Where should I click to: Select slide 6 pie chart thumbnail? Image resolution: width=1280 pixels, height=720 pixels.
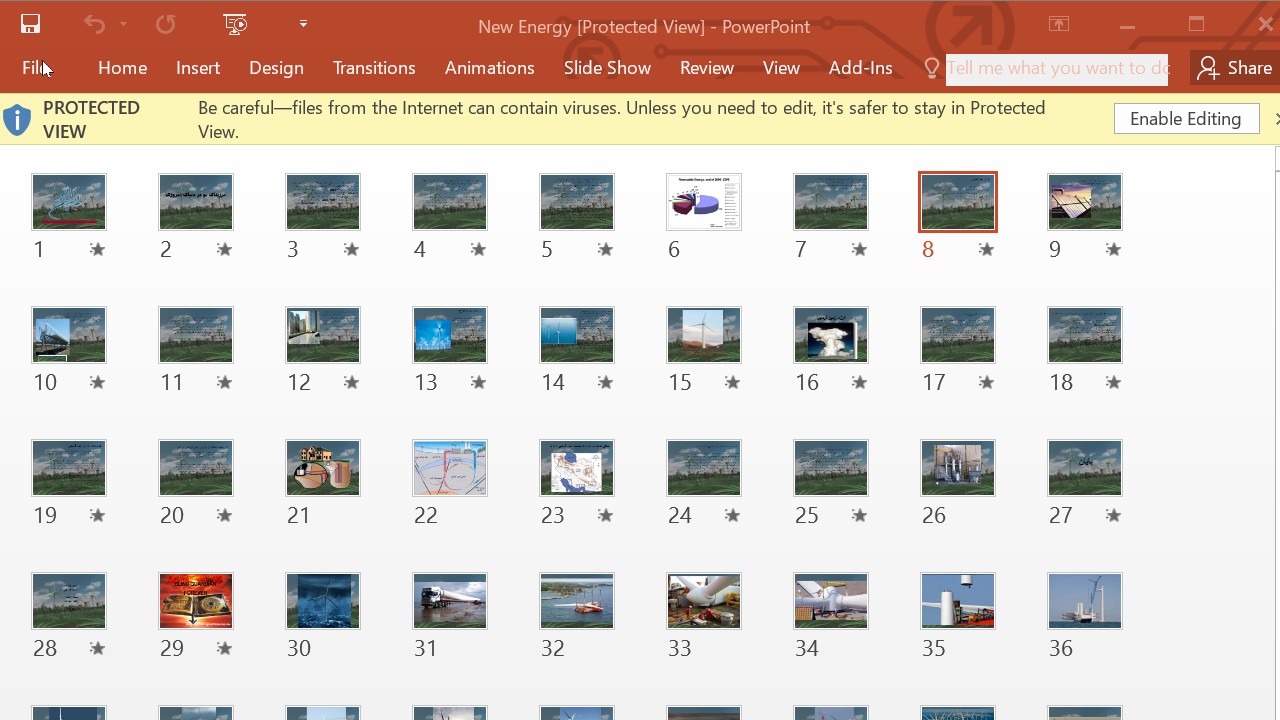(x=704, y=201)
